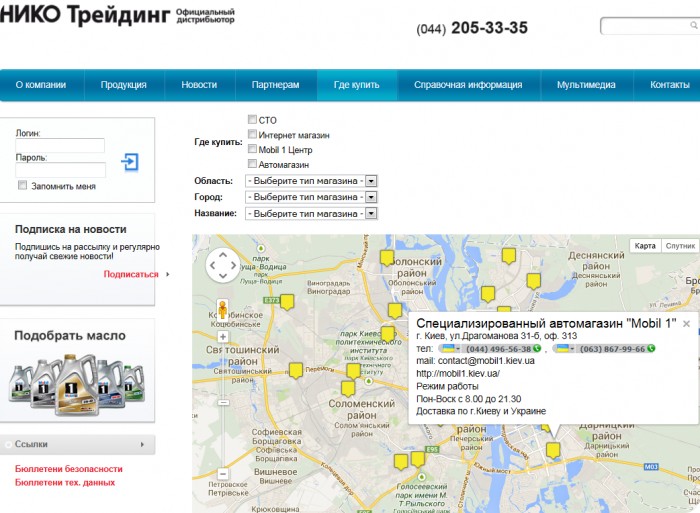The height and width of the screenshot is (513, 700).
Task: Click green call icon after 867-99-66
Action: 651,348
